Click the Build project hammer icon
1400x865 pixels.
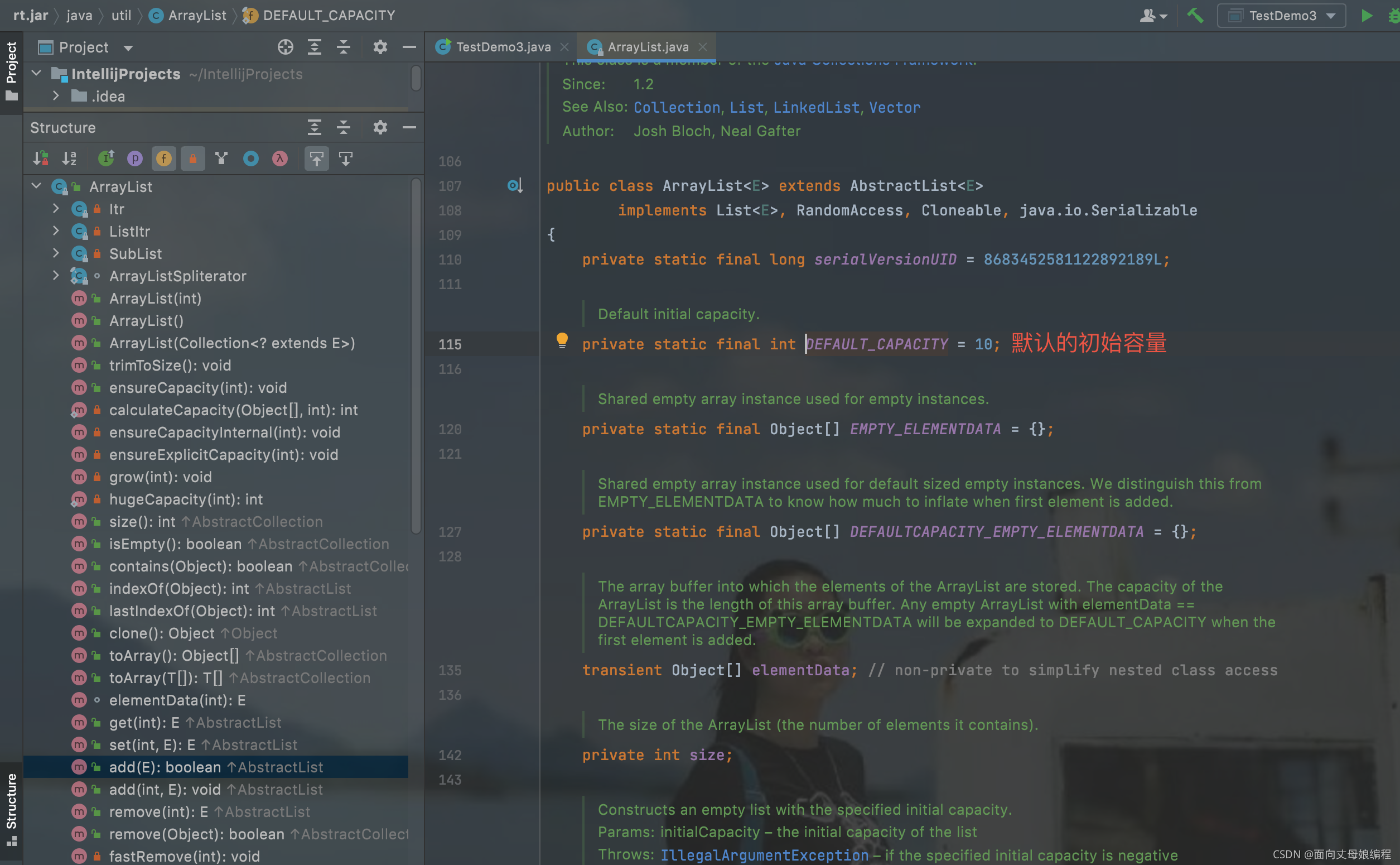tap(1195, 16)
